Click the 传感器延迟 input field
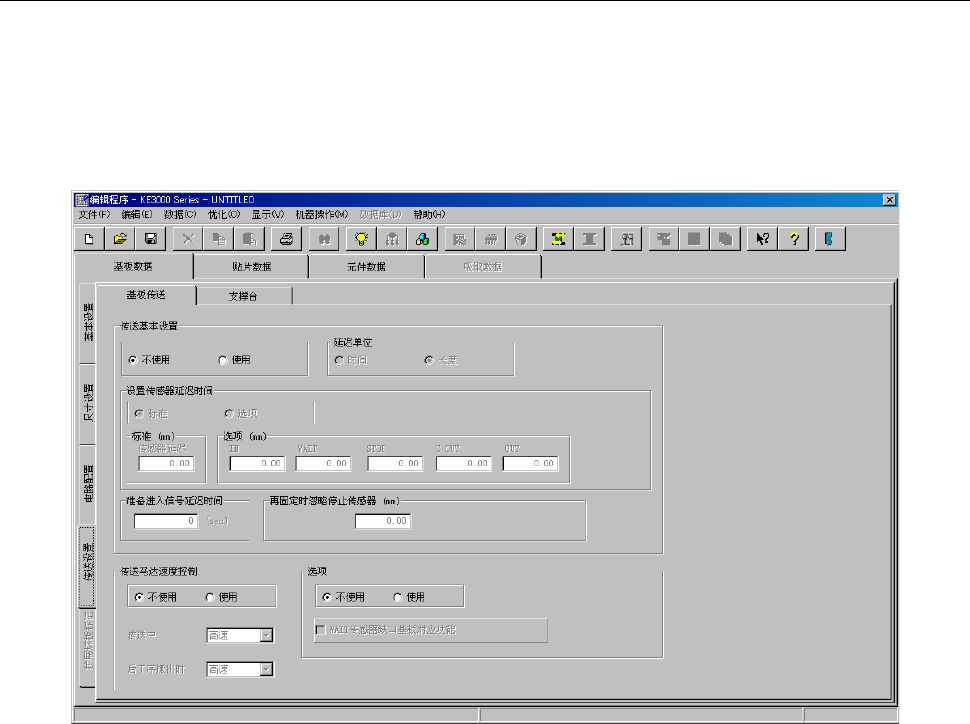 point(166,463)
